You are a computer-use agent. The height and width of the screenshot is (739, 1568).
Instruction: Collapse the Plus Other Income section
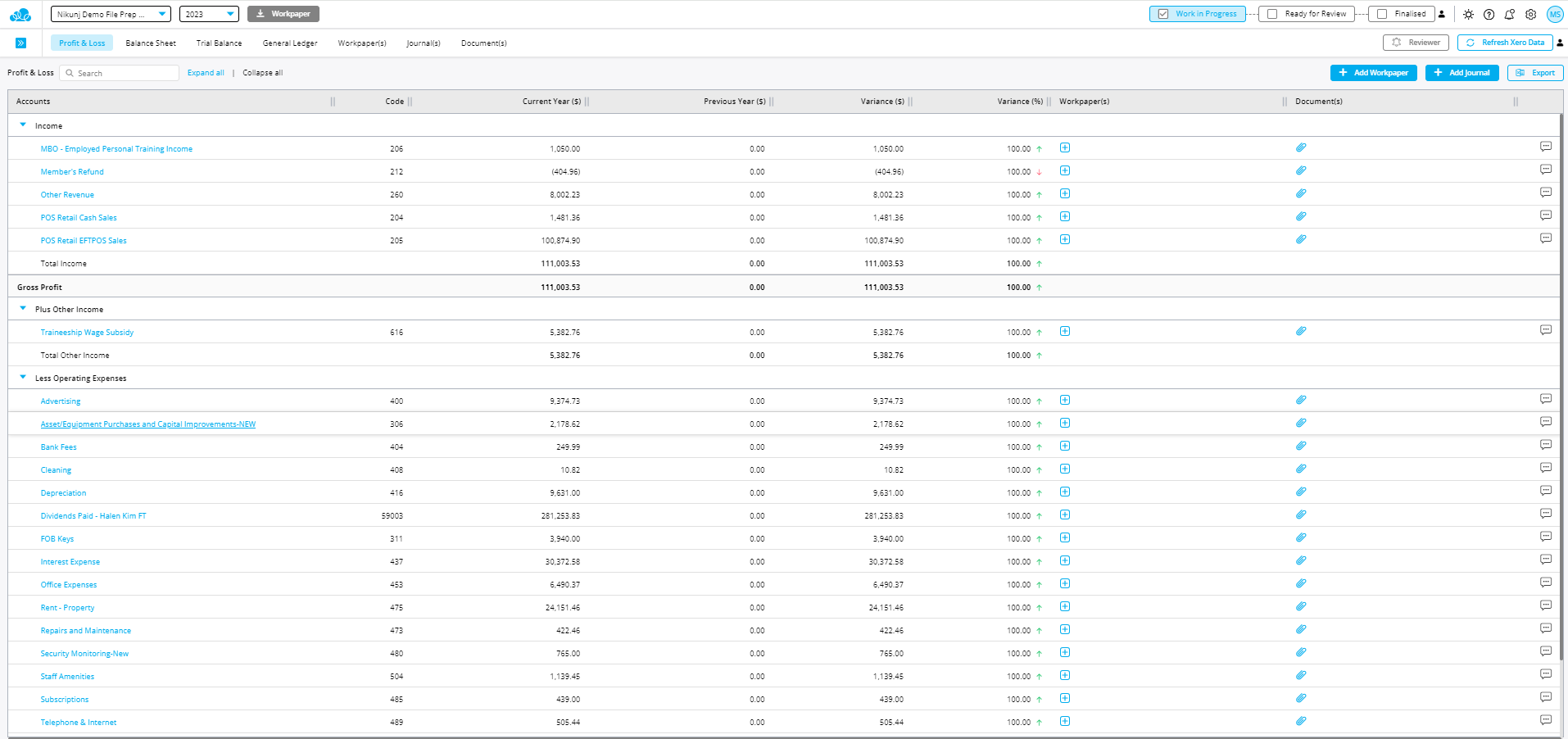click(x=23, y=309)
